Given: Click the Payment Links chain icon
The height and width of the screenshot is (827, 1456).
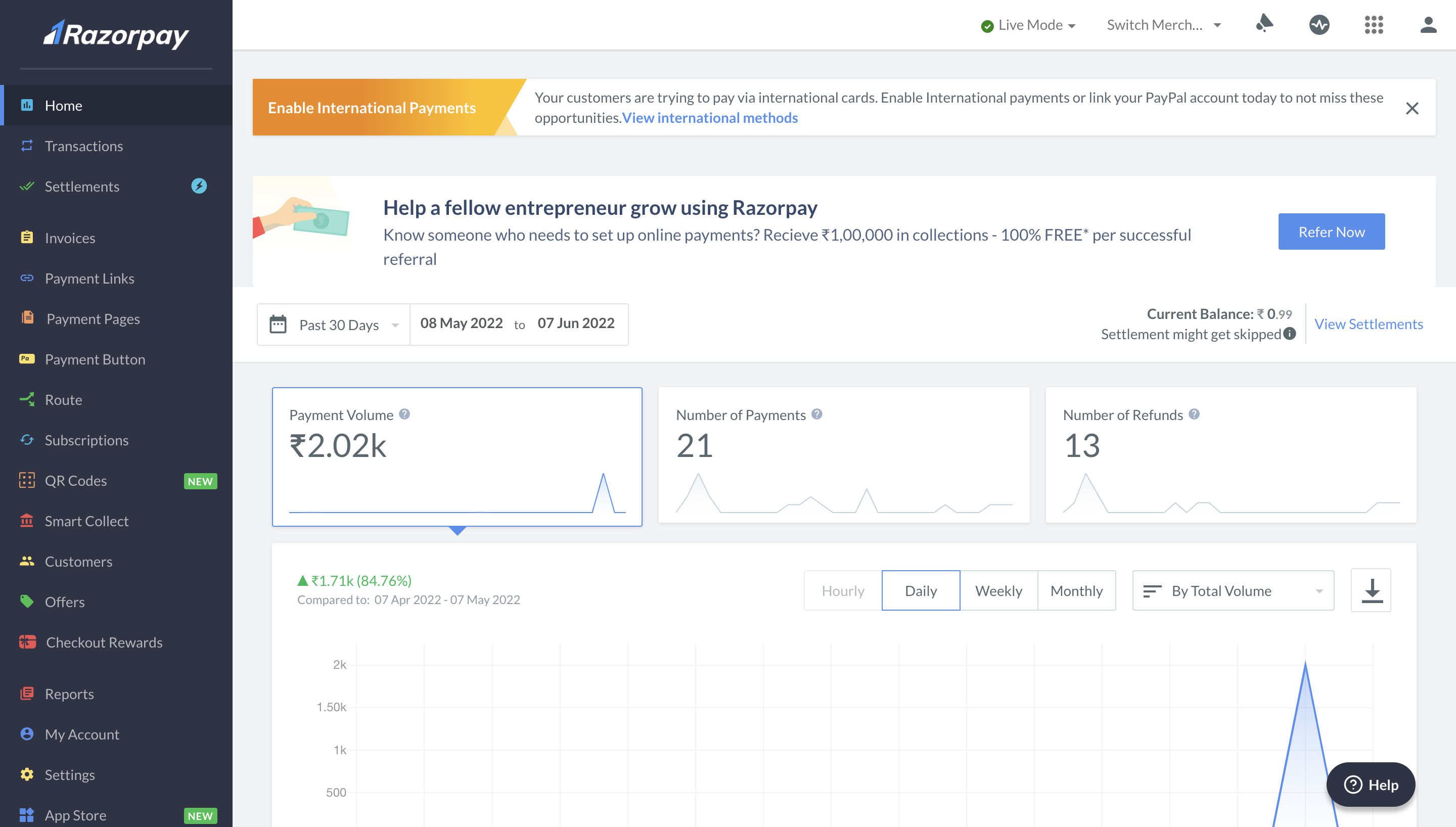Looking at the screenshot, I should (27, 278).
